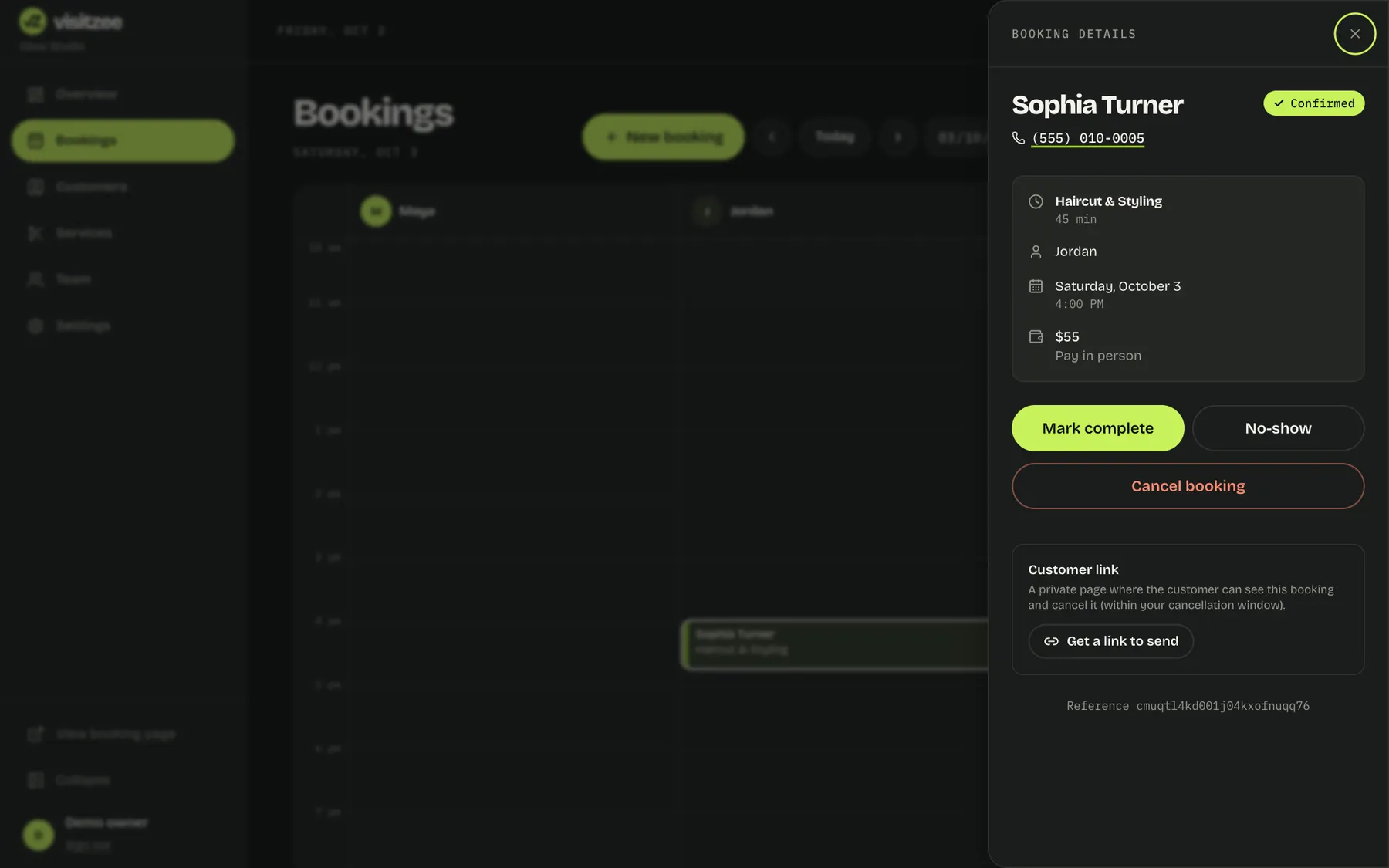Go to next day with the right chevron
The width and height of the screenshot is (1389, 868).
(897, 137)
